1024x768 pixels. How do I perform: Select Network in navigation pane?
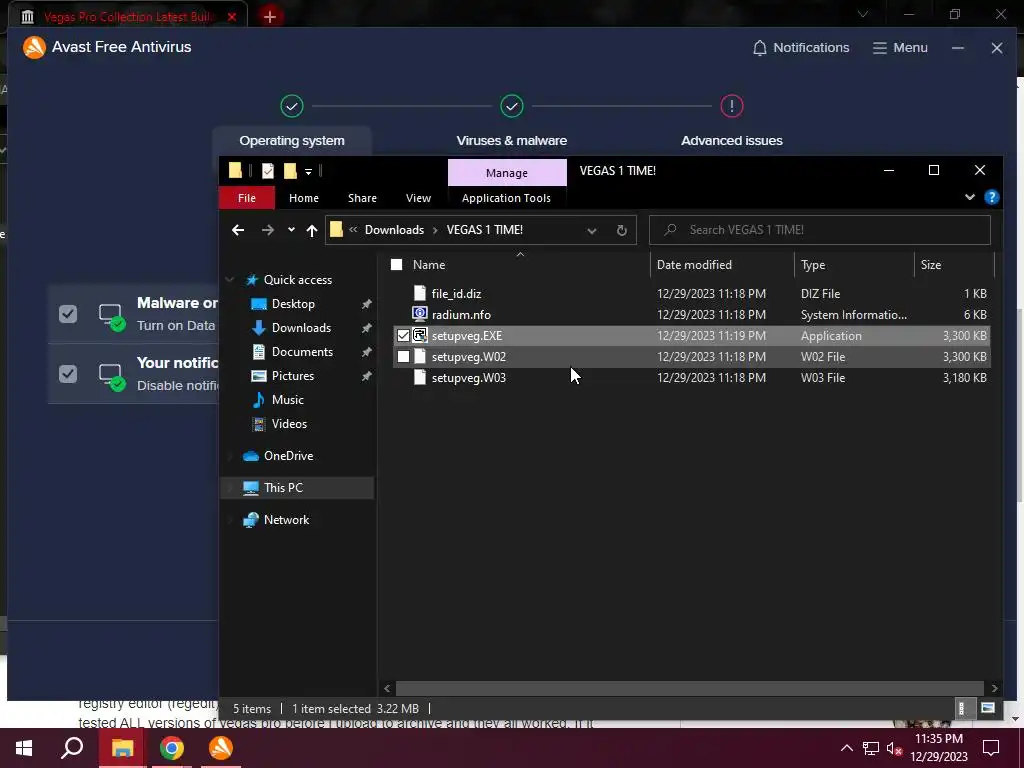(286, 520)
